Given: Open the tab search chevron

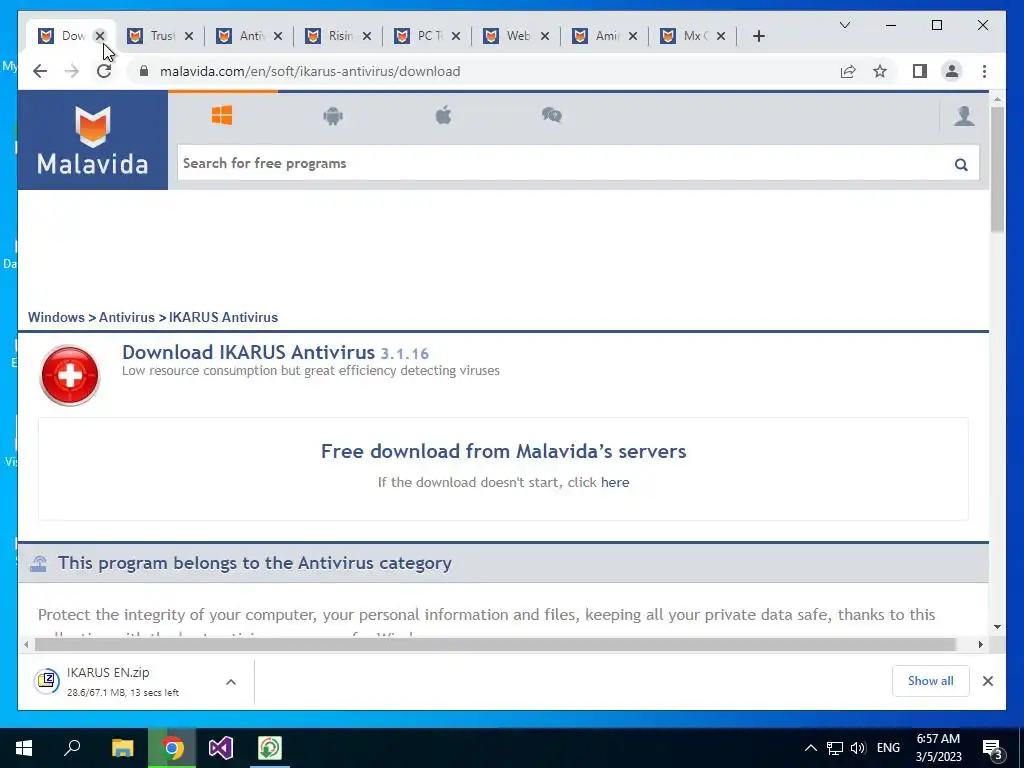Looking at the screenshot, I should [x=844, y=25].
